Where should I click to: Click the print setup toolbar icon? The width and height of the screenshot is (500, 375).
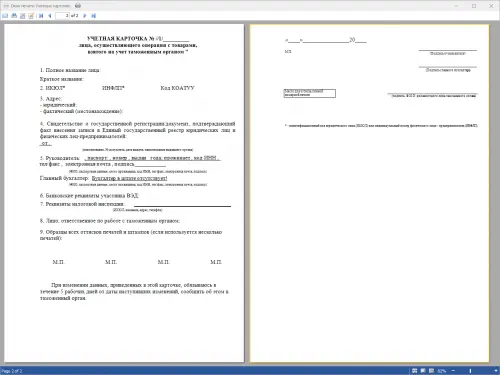(x=23, y=16)
